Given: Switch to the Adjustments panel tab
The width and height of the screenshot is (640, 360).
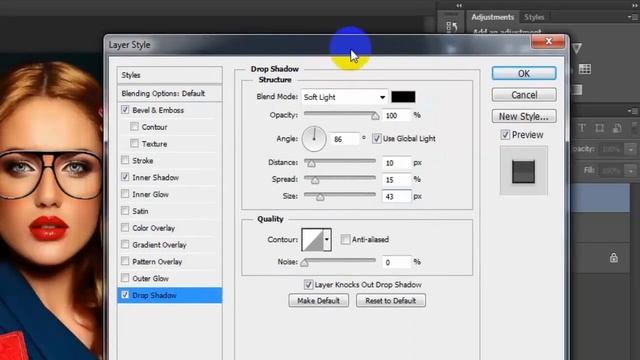Looking at the screenshot, I should coord(492,17).
